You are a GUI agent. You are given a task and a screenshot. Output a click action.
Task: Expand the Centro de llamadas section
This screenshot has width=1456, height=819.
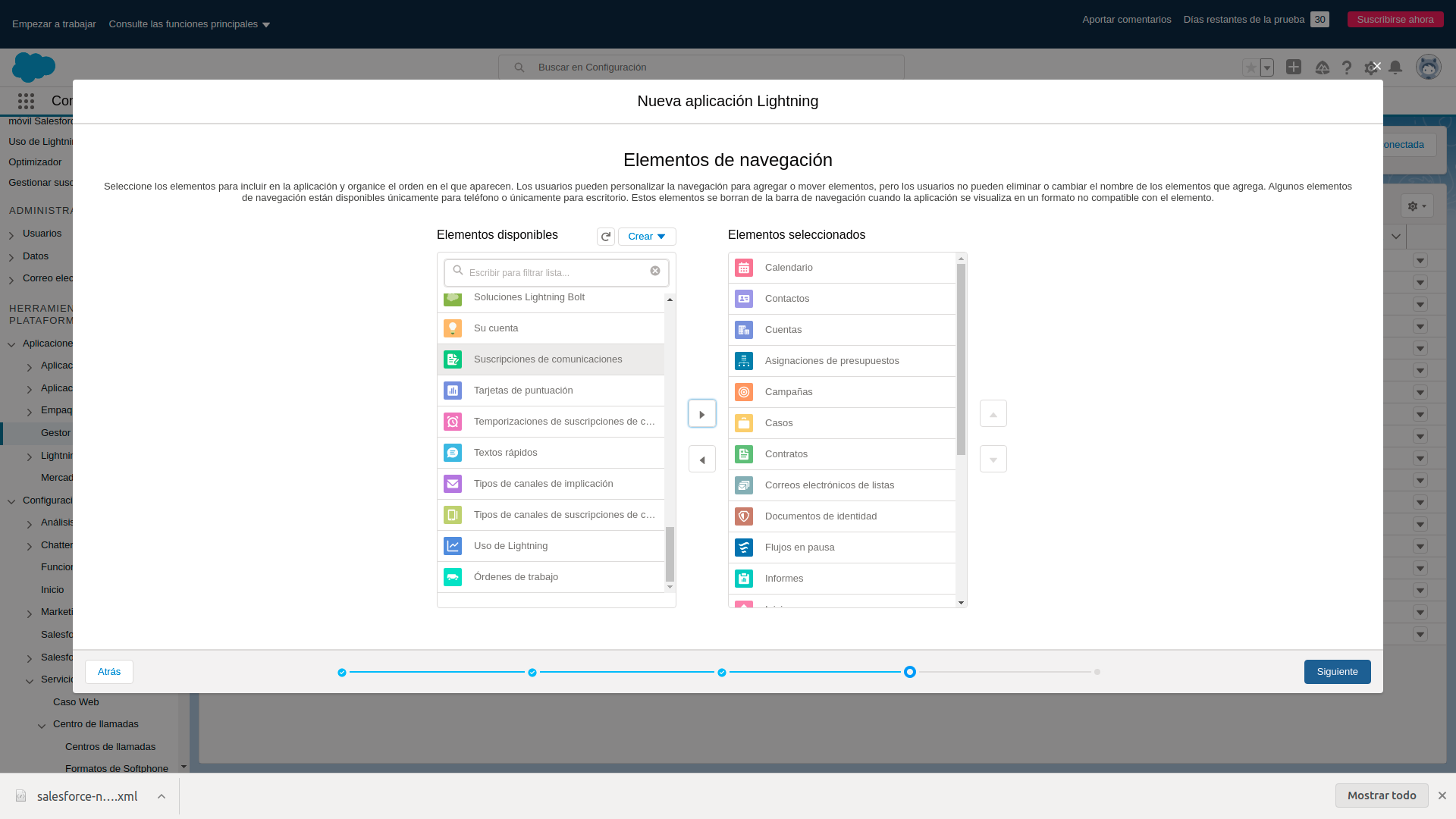pyautogui.click(x=41, y=726)
